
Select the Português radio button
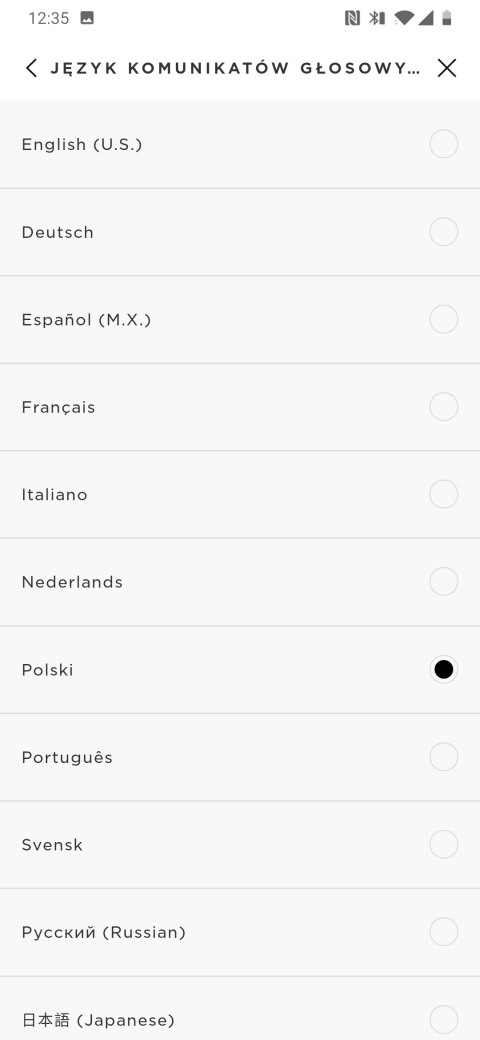click(444, 757)
